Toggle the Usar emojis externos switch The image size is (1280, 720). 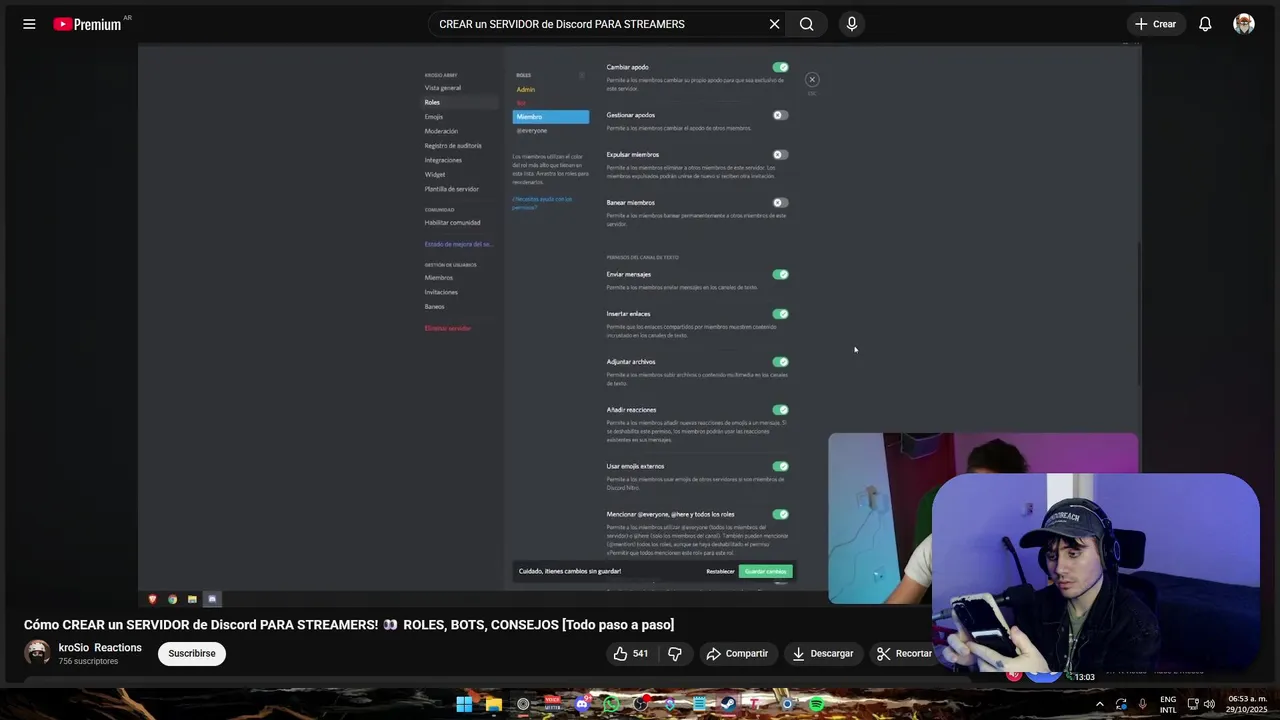point(780,466)
